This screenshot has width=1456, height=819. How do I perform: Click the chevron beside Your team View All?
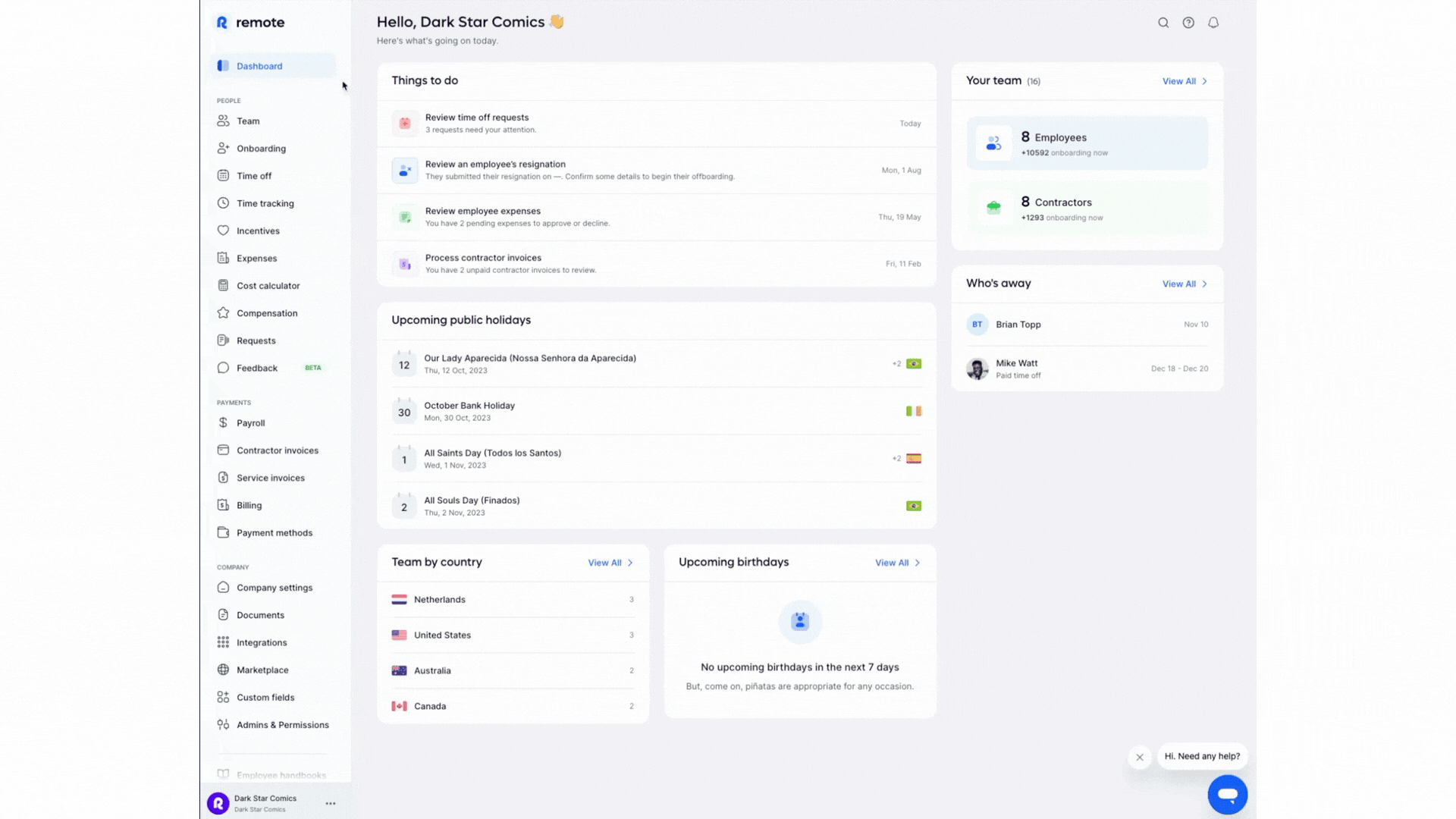[x=1204, y=81]
